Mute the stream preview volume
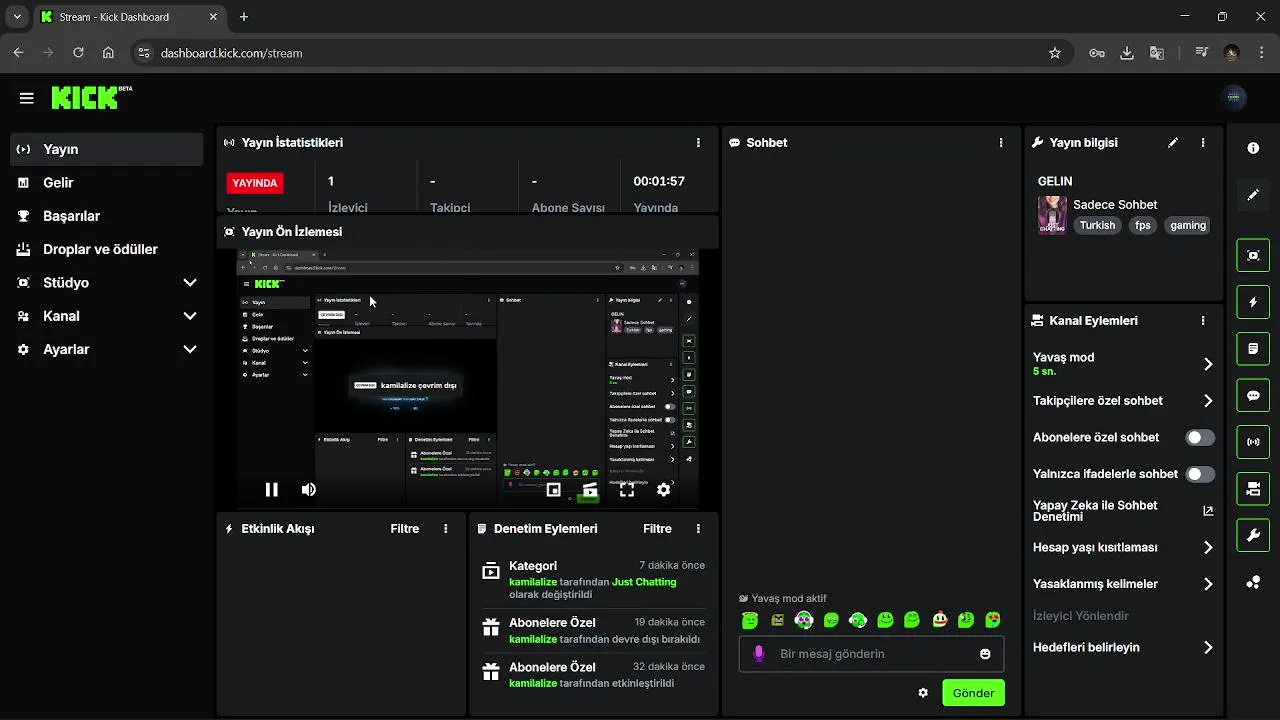The image size is (1280, 720). pos(308,490)
